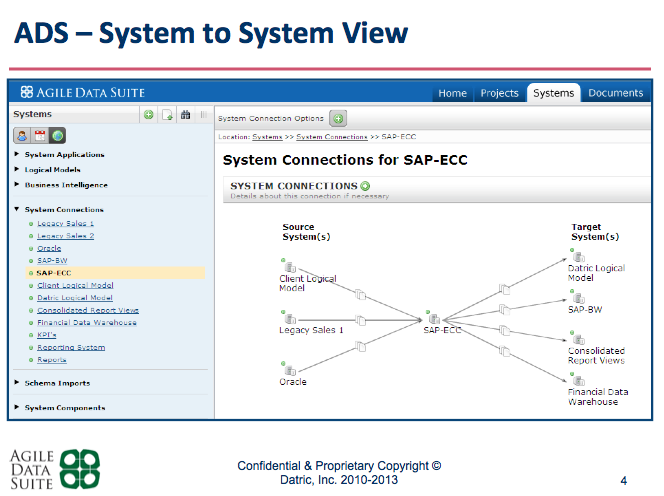The height and width of the screenshot is (496, 664).
Task: Open the Client Logical Model link
Action: 75,285
